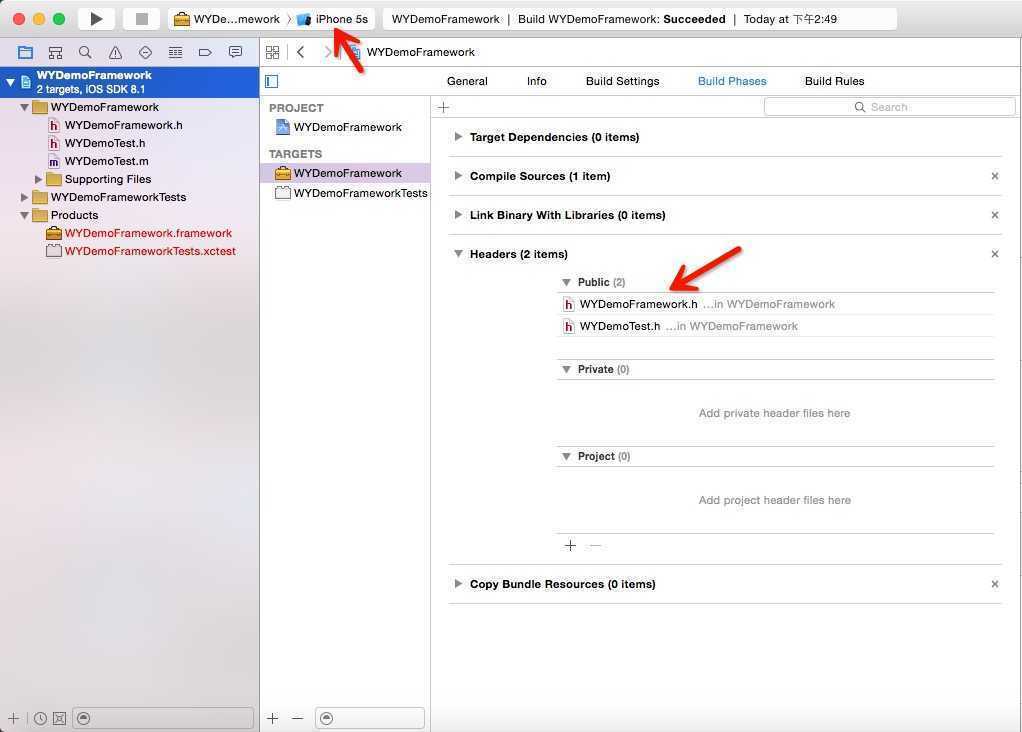The width and height of the screenshot is (1022, 732).
Task: Delete the Copy Bundle Resources phase
Action: [x=995, y=584]
